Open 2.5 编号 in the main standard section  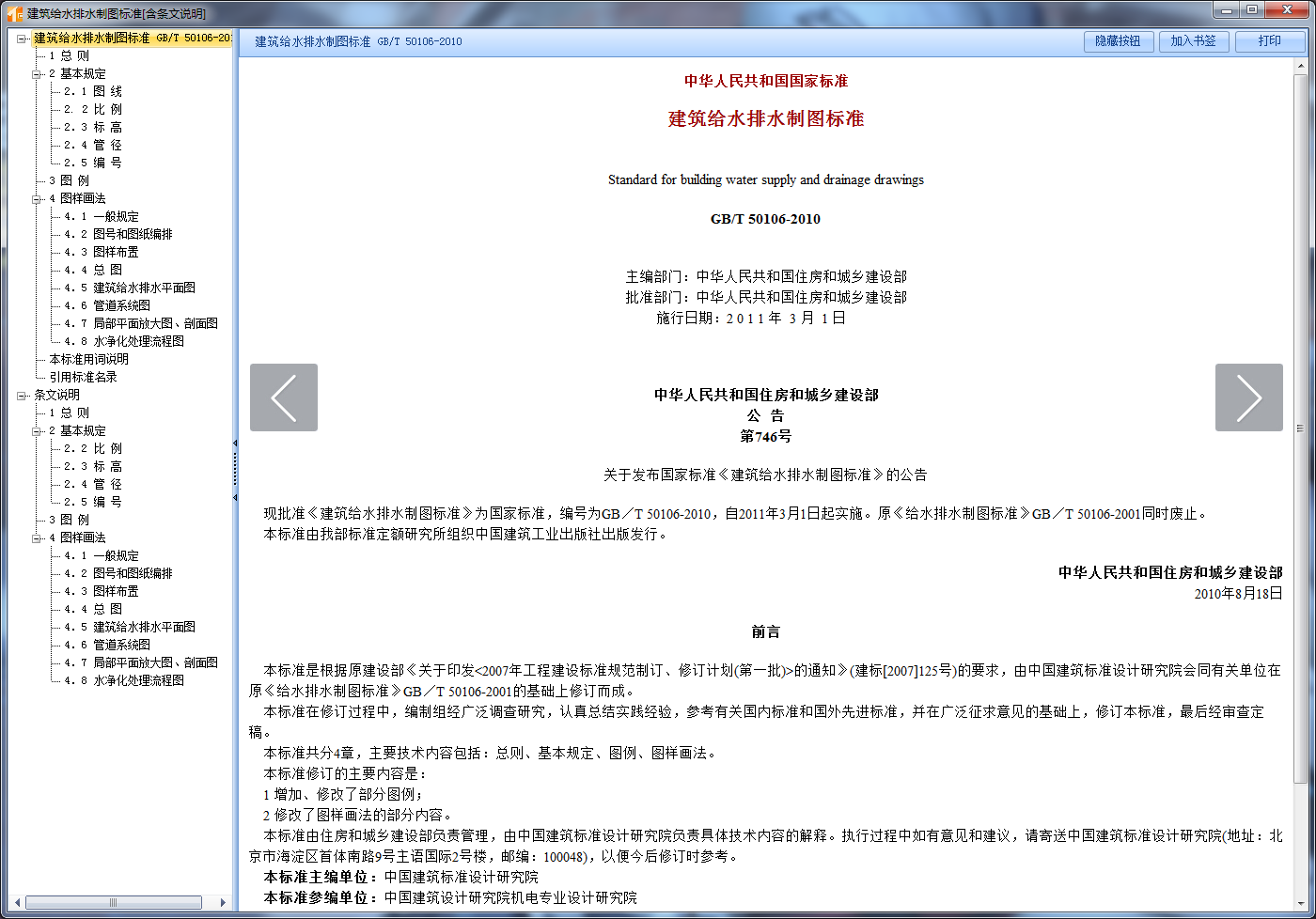93,164
